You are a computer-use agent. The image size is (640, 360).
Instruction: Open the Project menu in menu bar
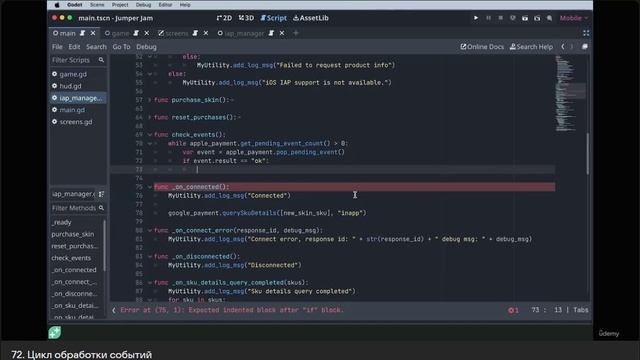click(120, 5)
